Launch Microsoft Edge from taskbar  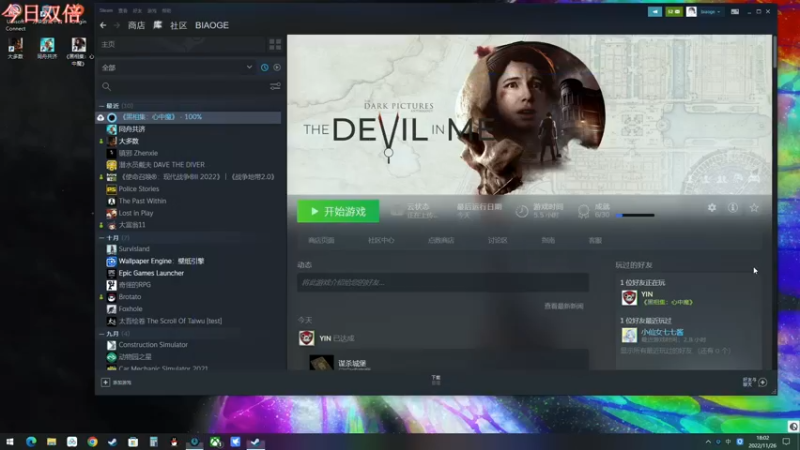pyautogui.click(x=31, y=442)
